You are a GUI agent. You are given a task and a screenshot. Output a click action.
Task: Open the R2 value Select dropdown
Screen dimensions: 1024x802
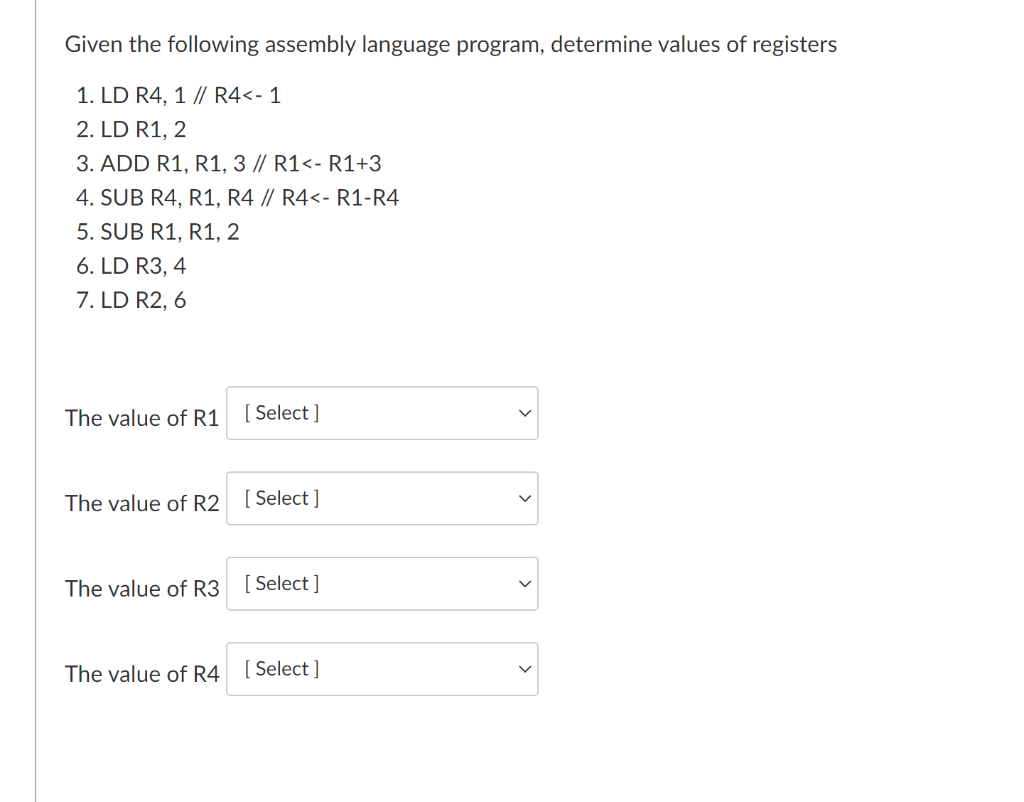coord(382,498)
